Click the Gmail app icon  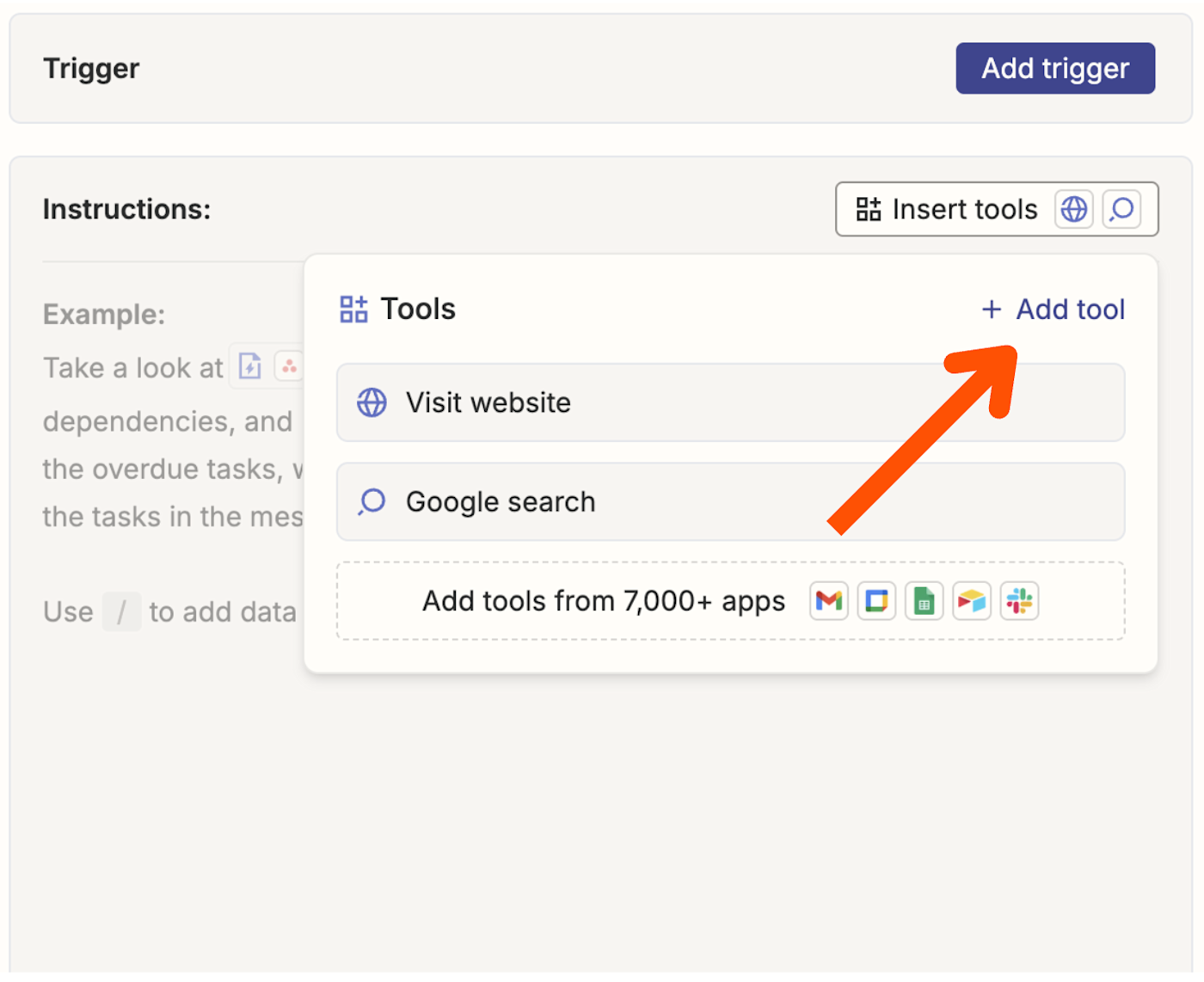pyautogui.click(x=828, y=601)
